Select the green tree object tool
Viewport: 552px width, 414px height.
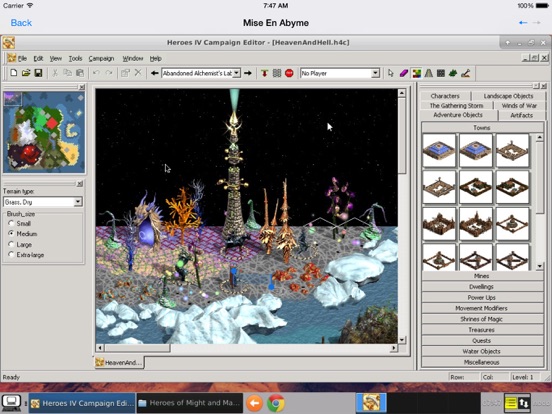click(453, 73)
